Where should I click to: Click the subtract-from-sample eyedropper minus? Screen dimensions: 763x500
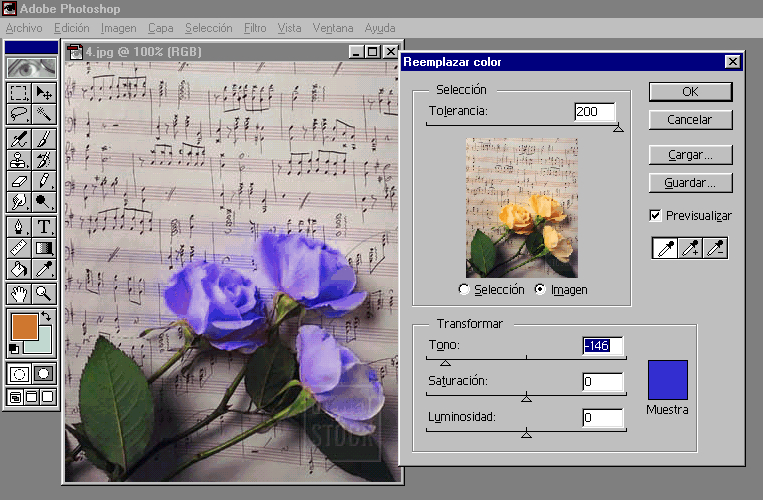click(x=715, y=249)
